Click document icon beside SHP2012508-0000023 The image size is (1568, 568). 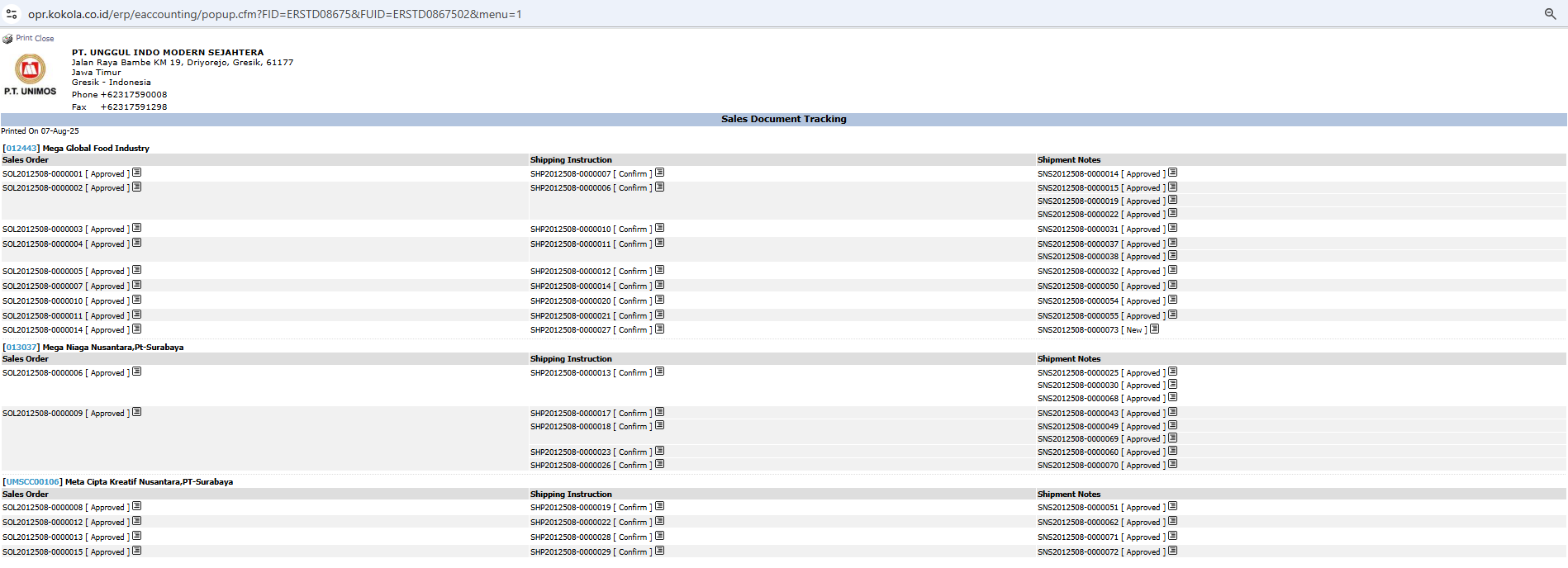659,452
